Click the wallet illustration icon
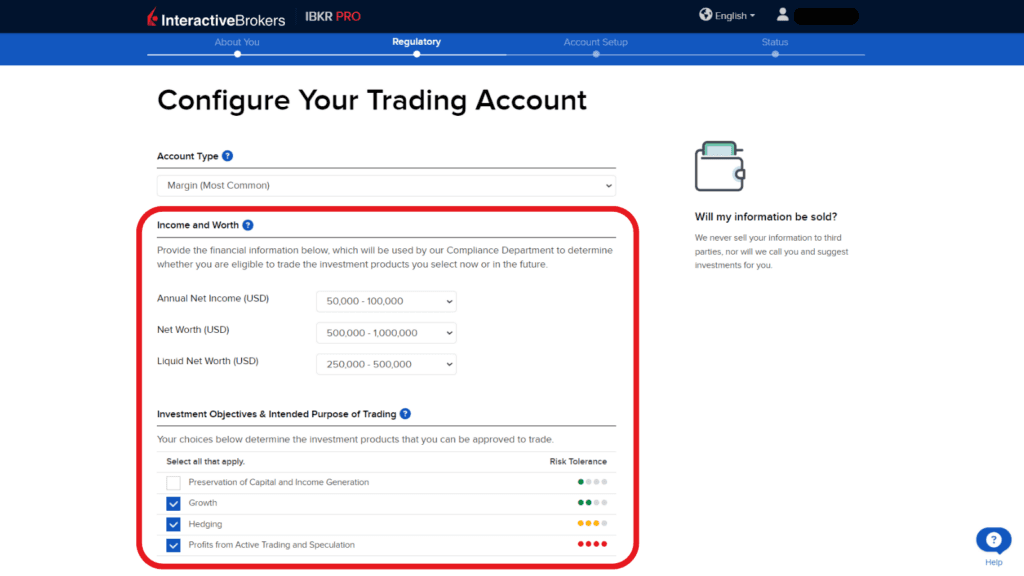The height and width of the screenshot is (576, 1024). click(x=718, y=164)
